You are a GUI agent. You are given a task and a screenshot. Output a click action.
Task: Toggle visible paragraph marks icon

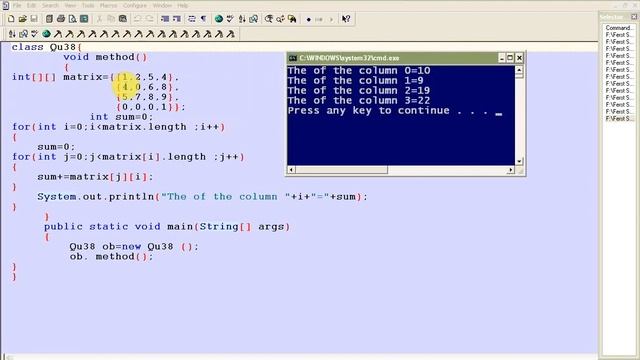tap(203, 19)
